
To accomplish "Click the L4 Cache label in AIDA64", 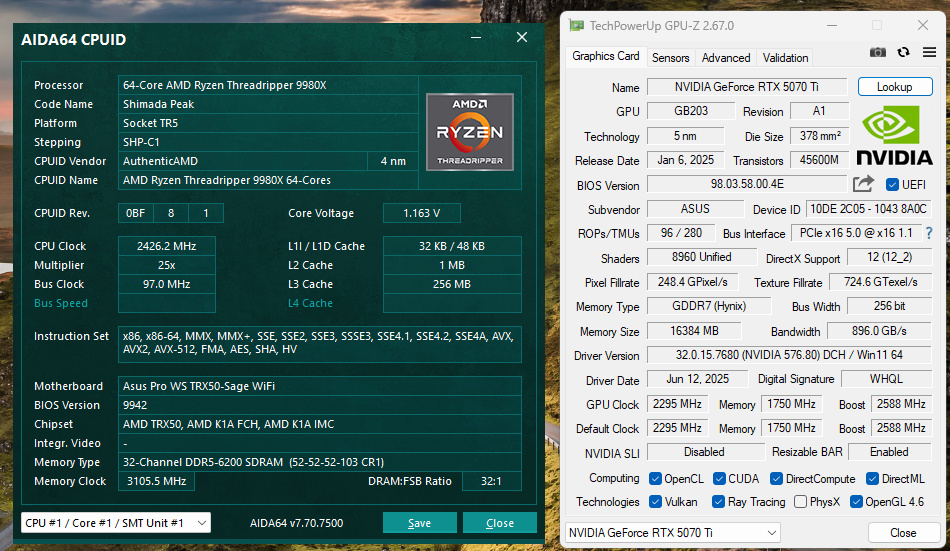I will 310,303.
